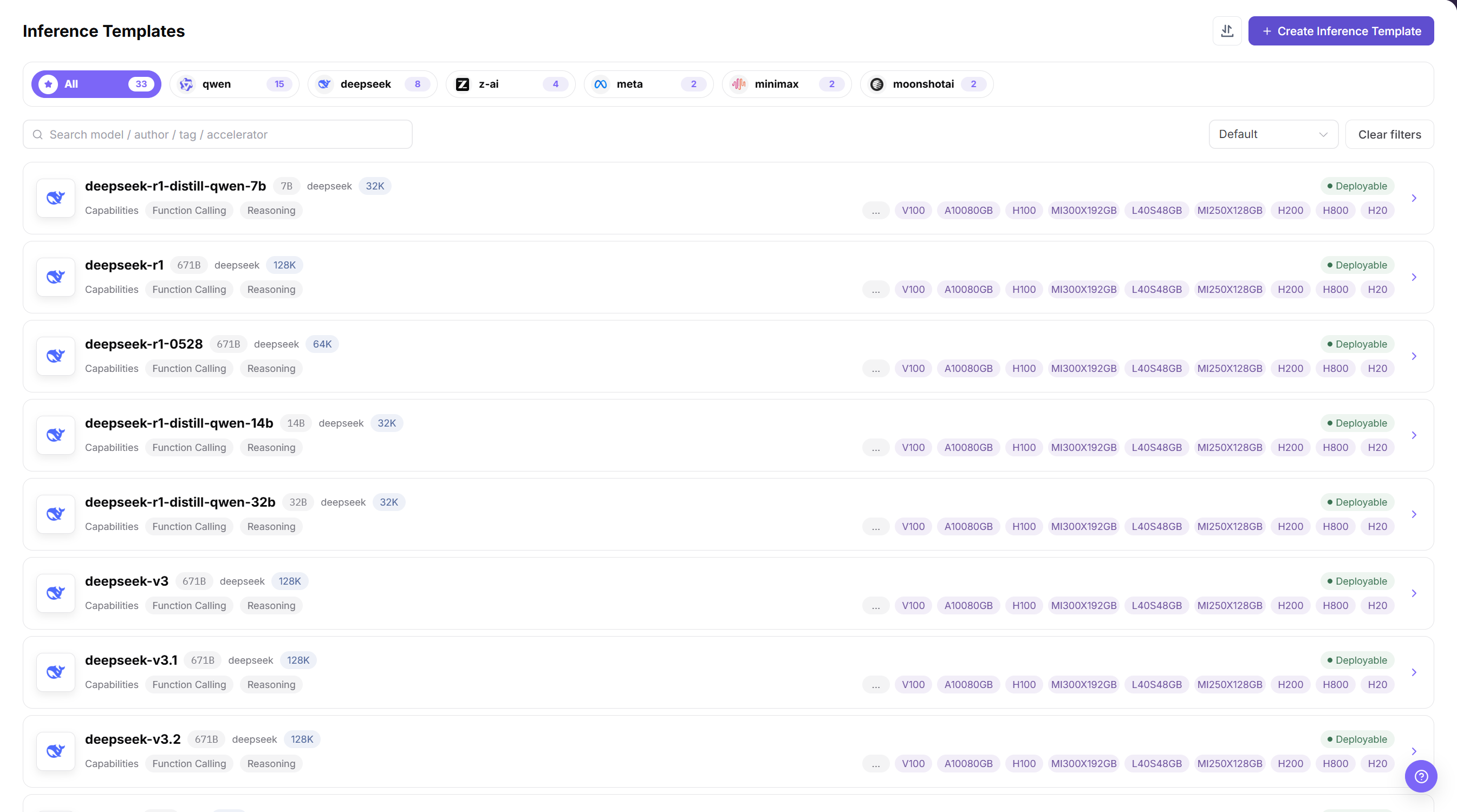Click H200 tag on deepseek-r1 row
This screenshot has height=812, width=1457.
tap(1290, 290)
